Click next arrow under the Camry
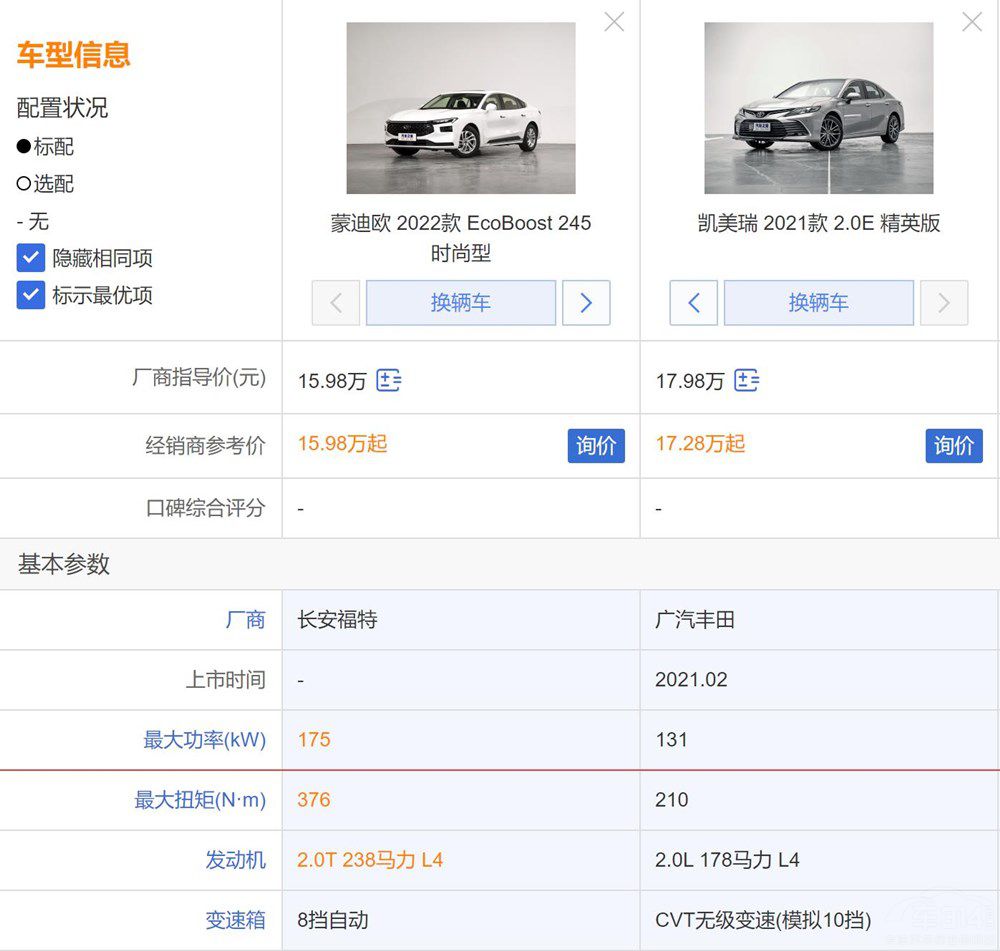Image resolution: width=1000 pixels, height=951 pixels. (943, 303)
